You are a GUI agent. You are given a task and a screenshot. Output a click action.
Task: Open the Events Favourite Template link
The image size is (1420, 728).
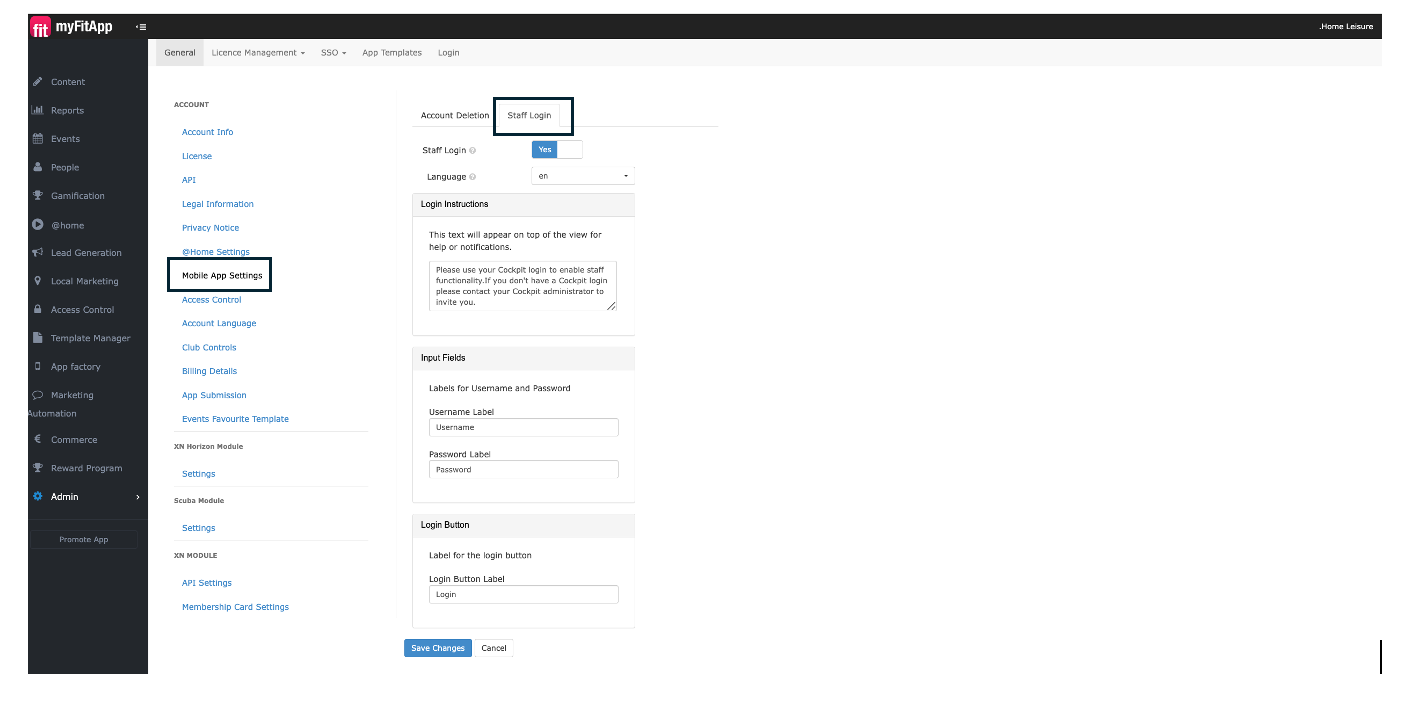pos(235,419)
